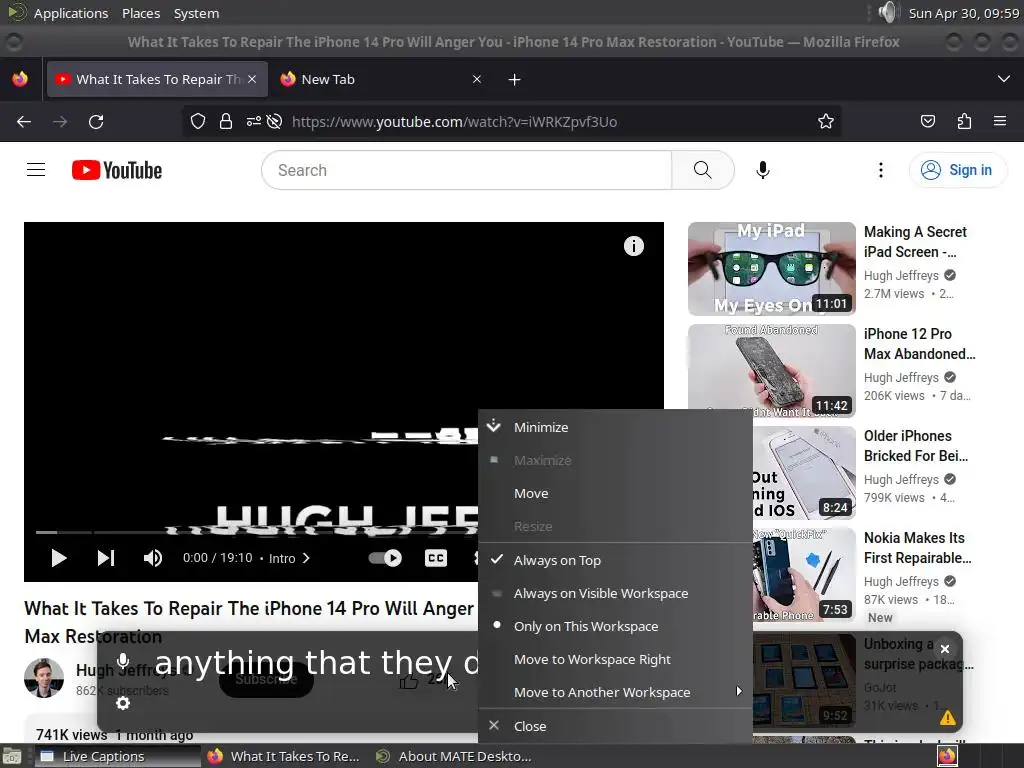Switch to About MATE Desktop taskbar window
This screenshot has height=768, width=1024.
(x=454, y=756)
